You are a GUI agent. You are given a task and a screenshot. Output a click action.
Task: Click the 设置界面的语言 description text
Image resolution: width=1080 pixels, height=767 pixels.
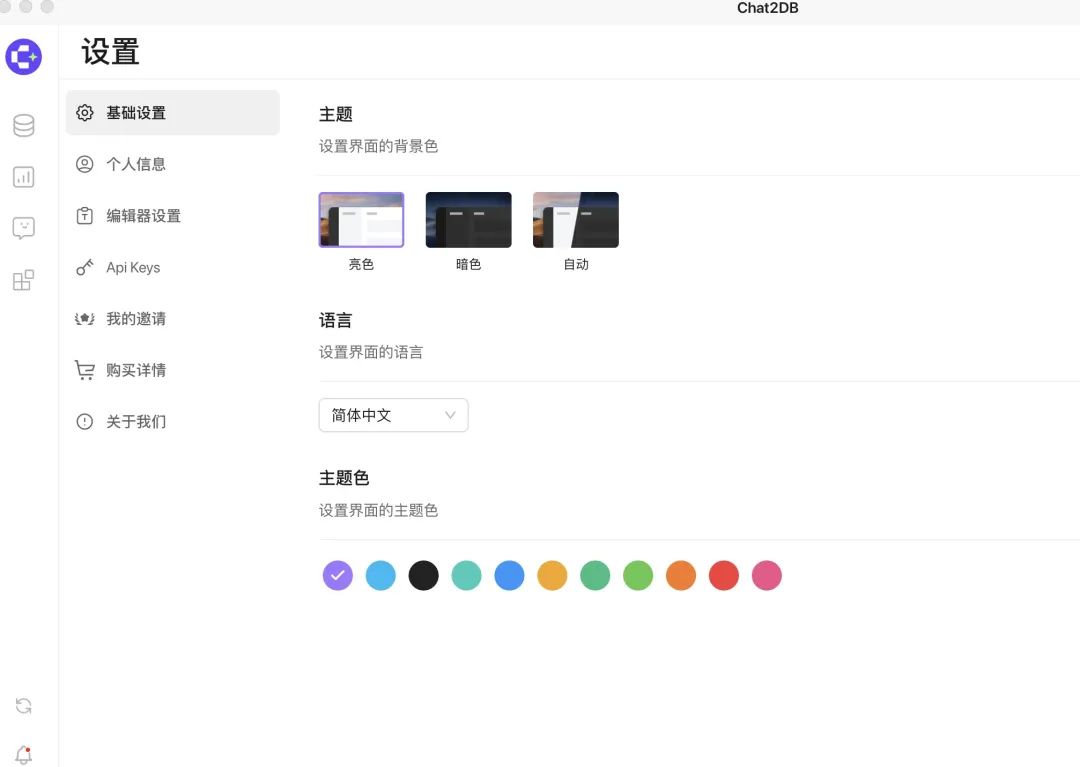click(371, 352)
